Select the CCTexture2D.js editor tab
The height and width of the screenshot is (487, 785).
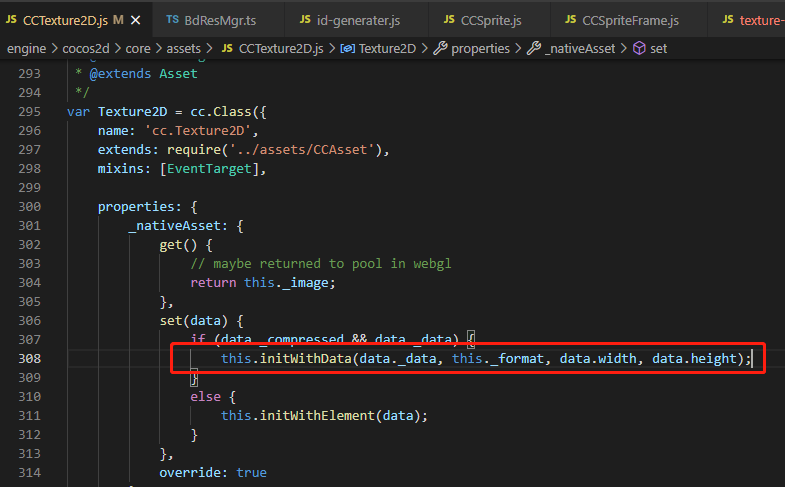pyautogui.click(x=75, y=20)
